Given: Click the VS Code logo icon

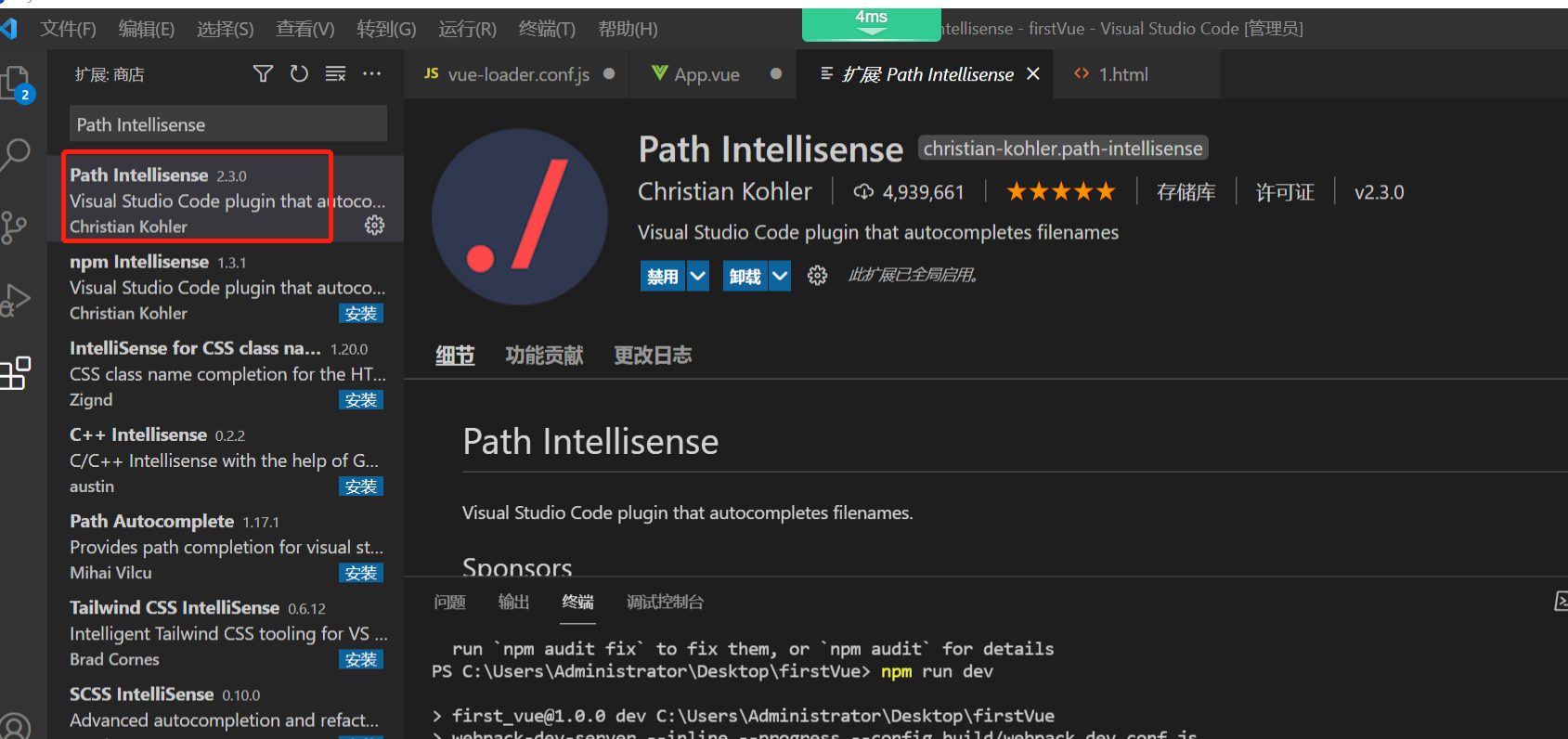Looking at the screenshot, I should pos(8,28).
